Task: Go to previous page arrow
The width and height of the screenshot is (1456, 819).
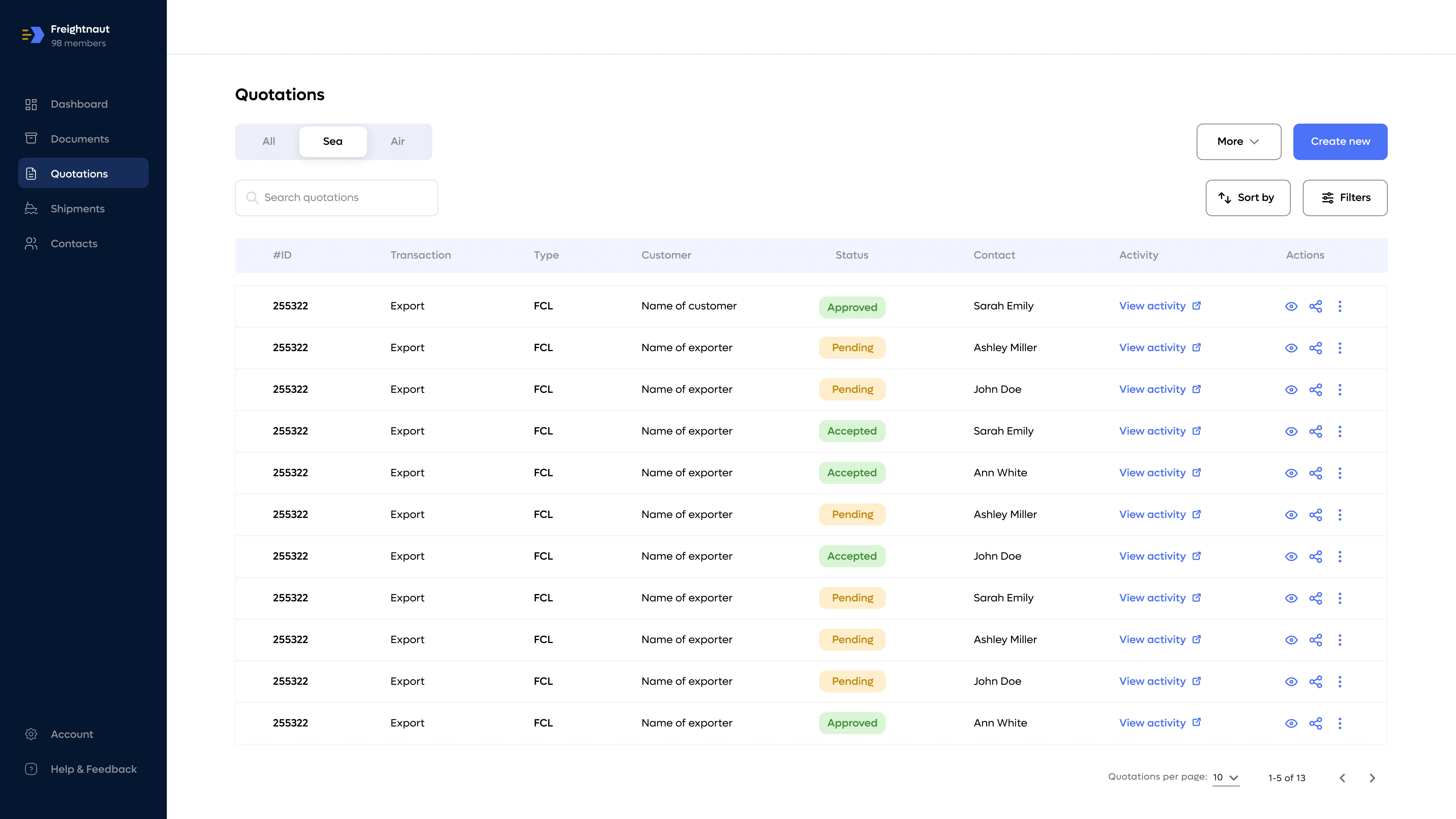Action: (x=1342, y=778)
